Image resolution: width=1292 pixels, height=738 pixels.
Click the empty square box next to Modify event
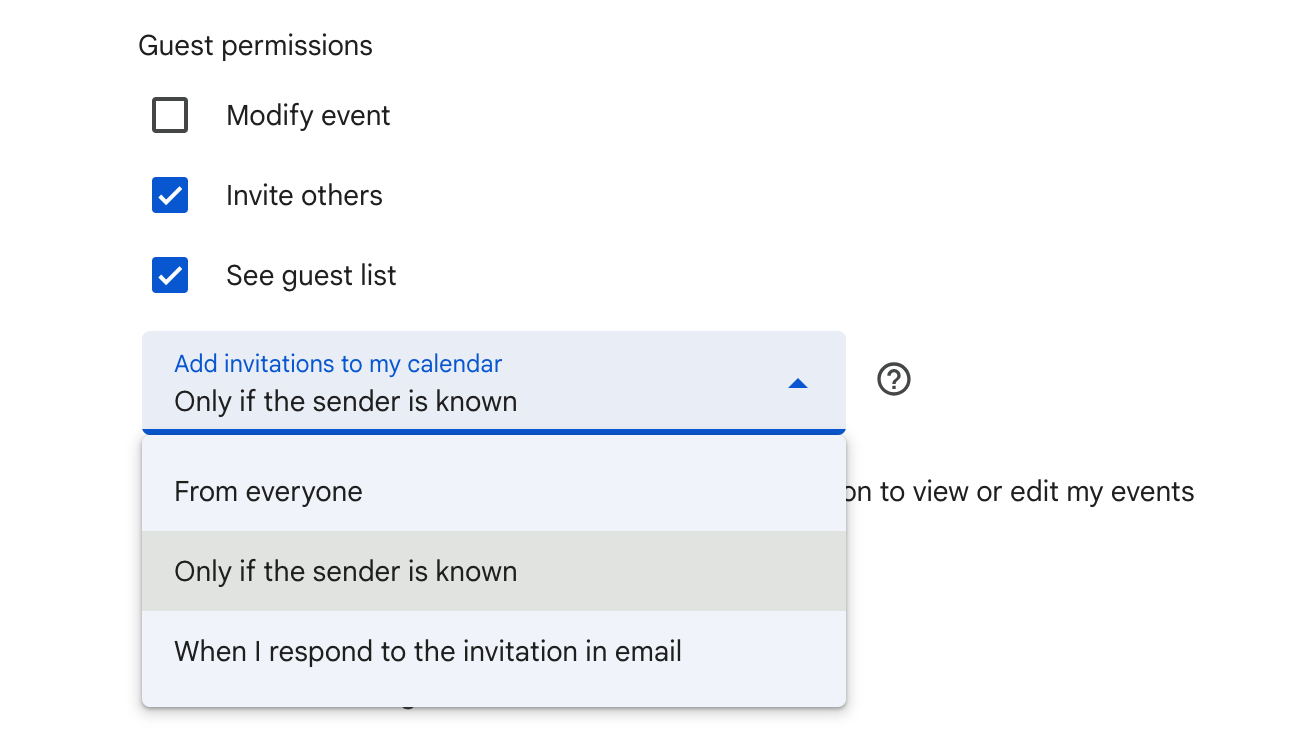click(x=170, y=115)
